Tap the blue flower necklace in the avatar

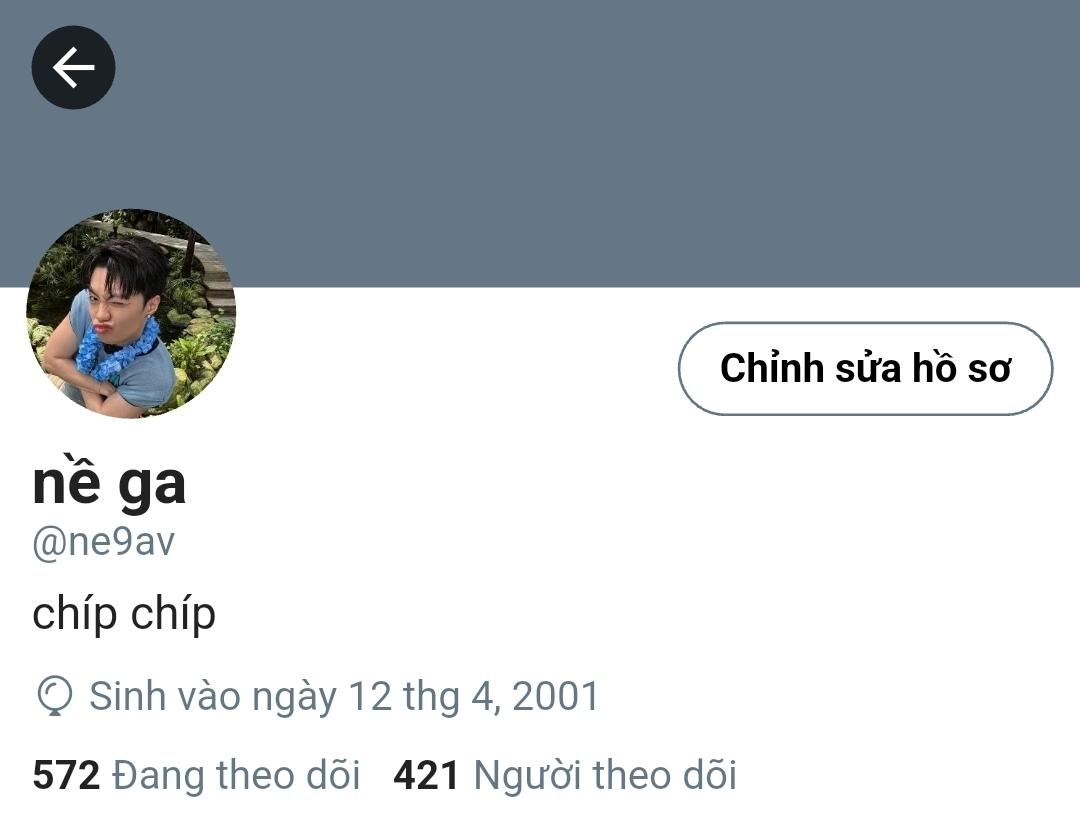coord(116,351)
